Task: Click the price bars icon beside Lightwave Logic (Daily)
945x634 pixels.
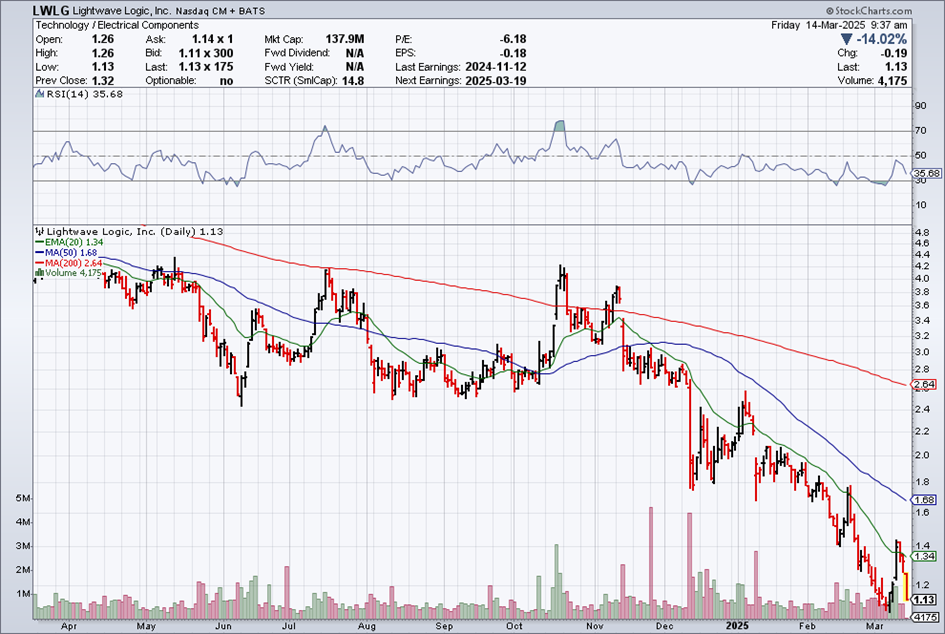Action: coord(40,231)
